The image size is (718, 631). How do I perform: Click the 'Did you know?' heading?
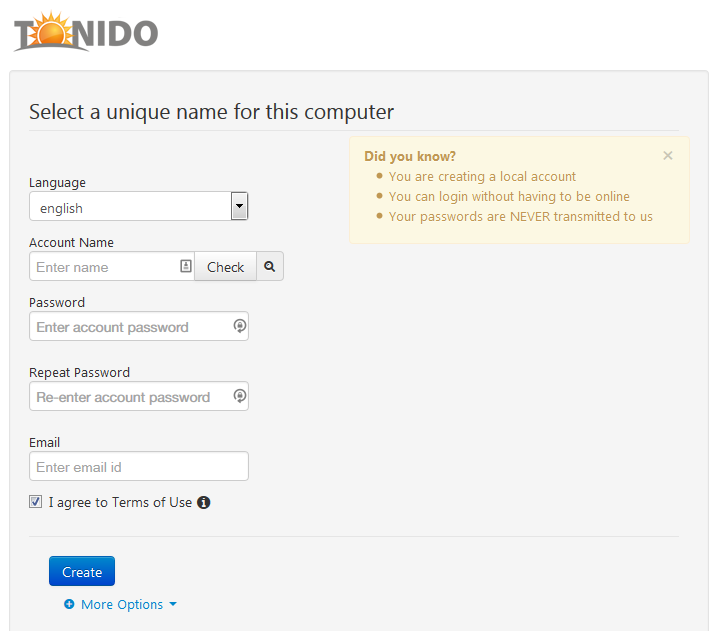(x=410, y=156)
